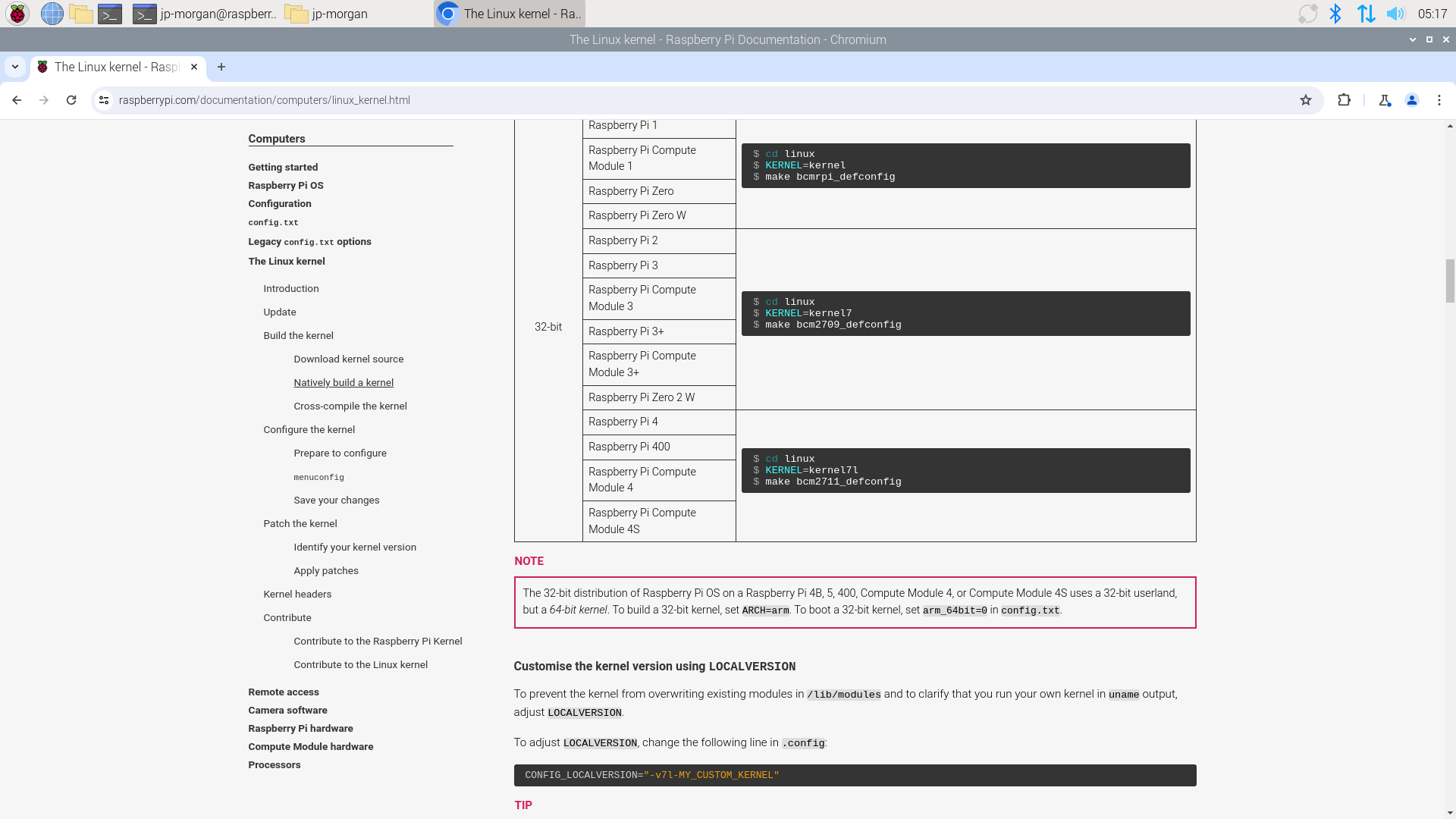Screen dimensions: 1456x819
Task: Jump to Prepare to configure
Action: (x=340, y=453)
